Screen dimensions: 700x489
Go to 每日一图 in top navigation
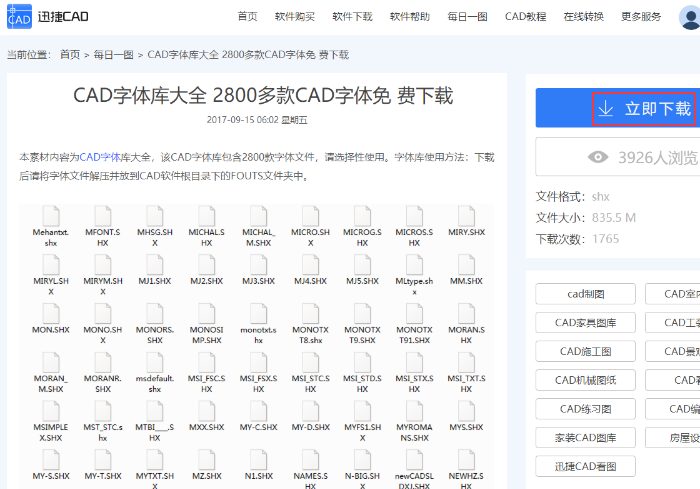[467, 17]
